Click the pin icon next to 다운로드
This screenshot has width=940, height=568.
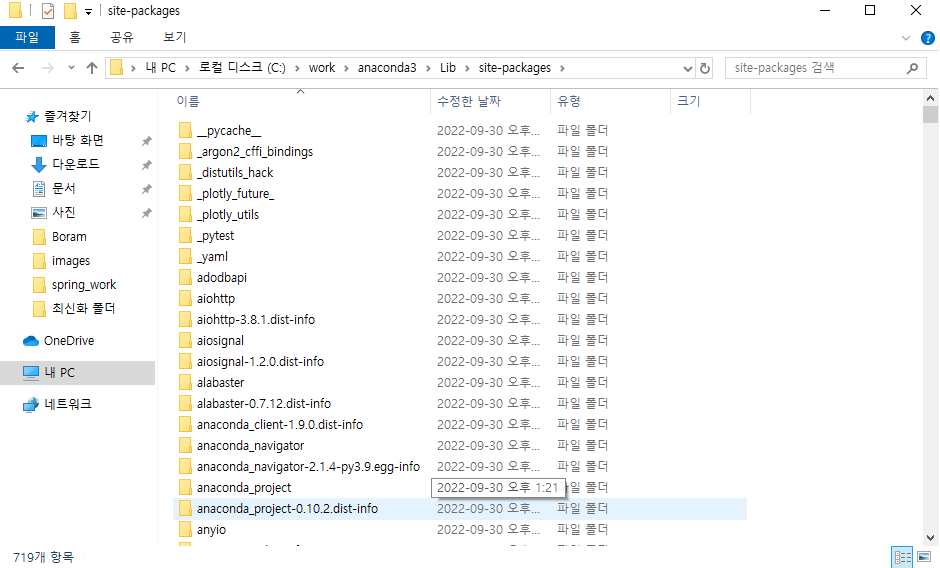(146, 165)
